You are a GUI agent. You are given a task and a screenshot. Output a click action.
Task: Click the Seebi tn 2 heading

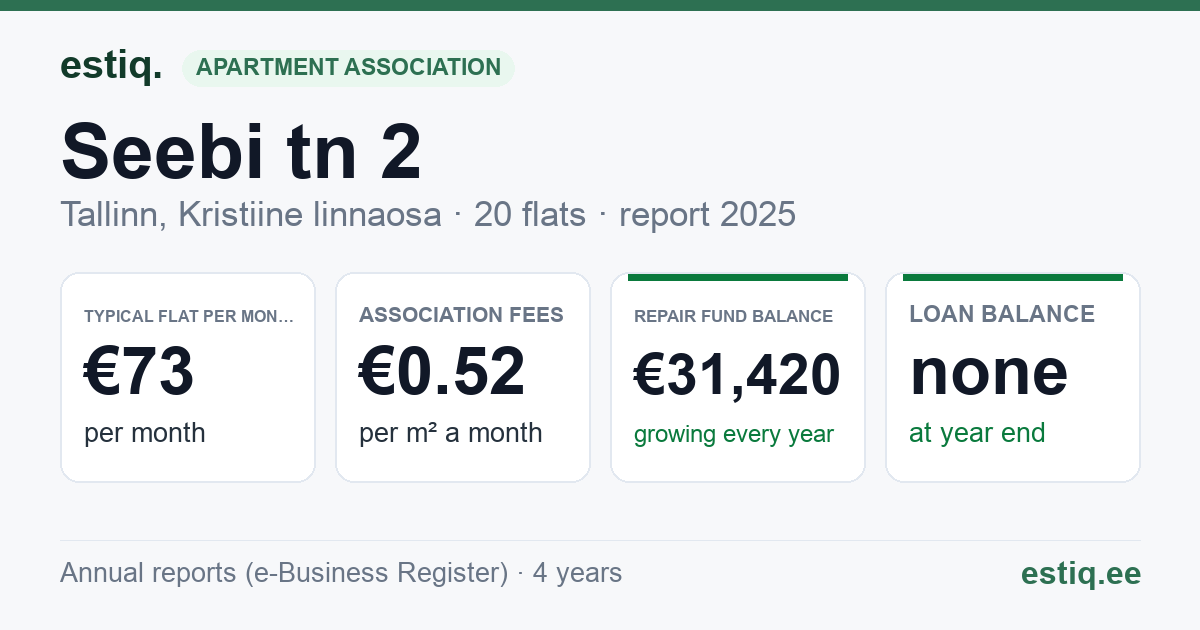[241, 151]
